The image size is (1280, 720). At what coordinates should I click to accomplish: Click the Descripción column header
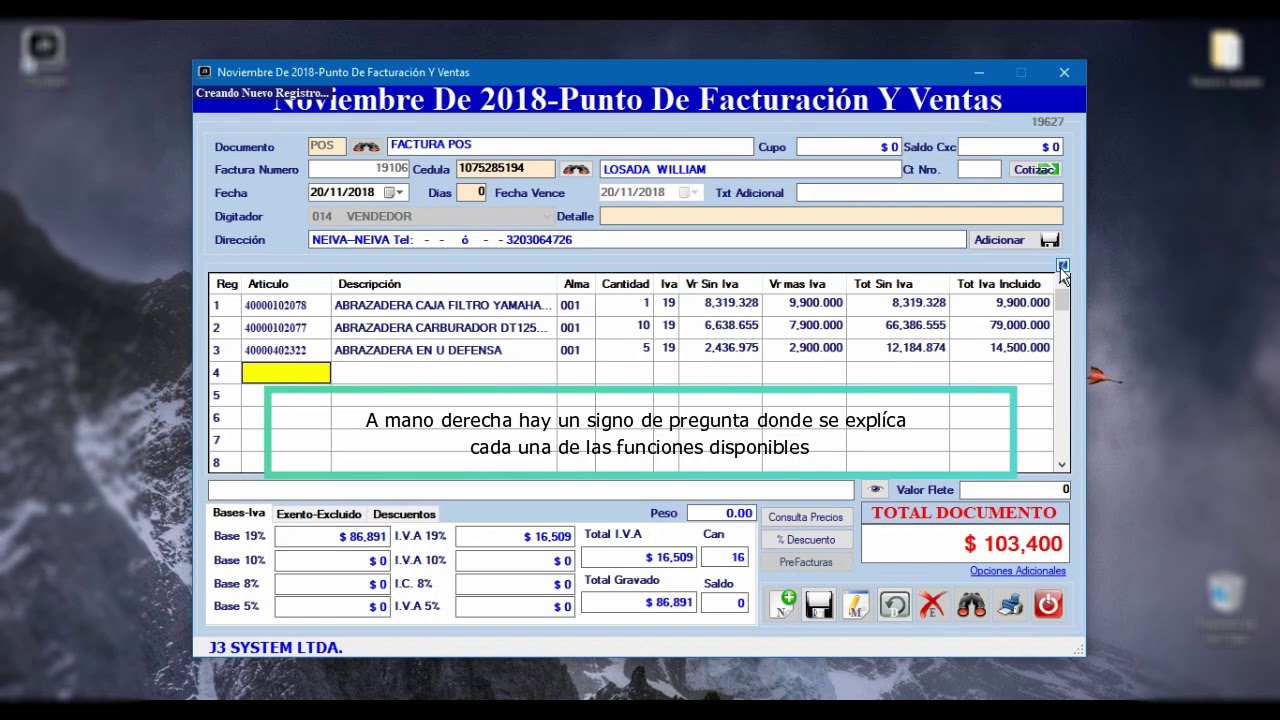click(369, 284)
